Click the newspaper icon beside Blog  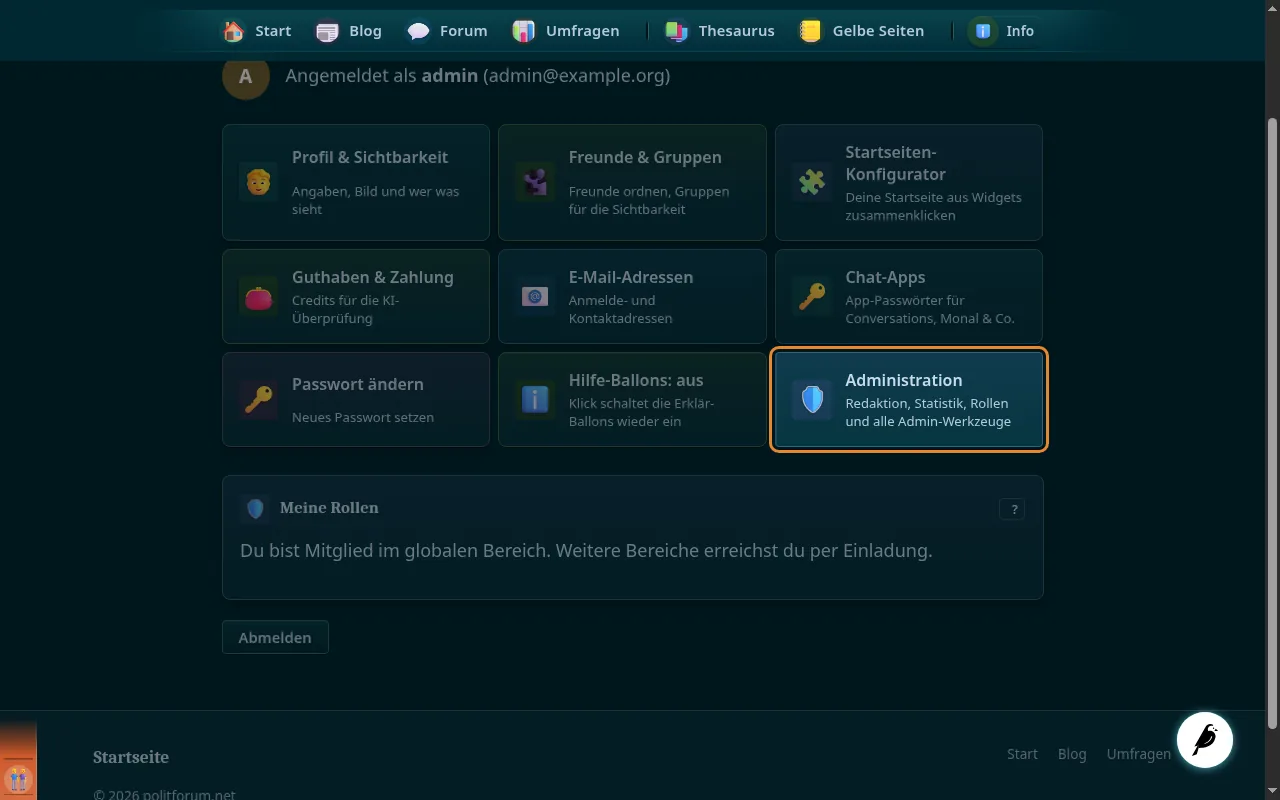click(327, 31)
